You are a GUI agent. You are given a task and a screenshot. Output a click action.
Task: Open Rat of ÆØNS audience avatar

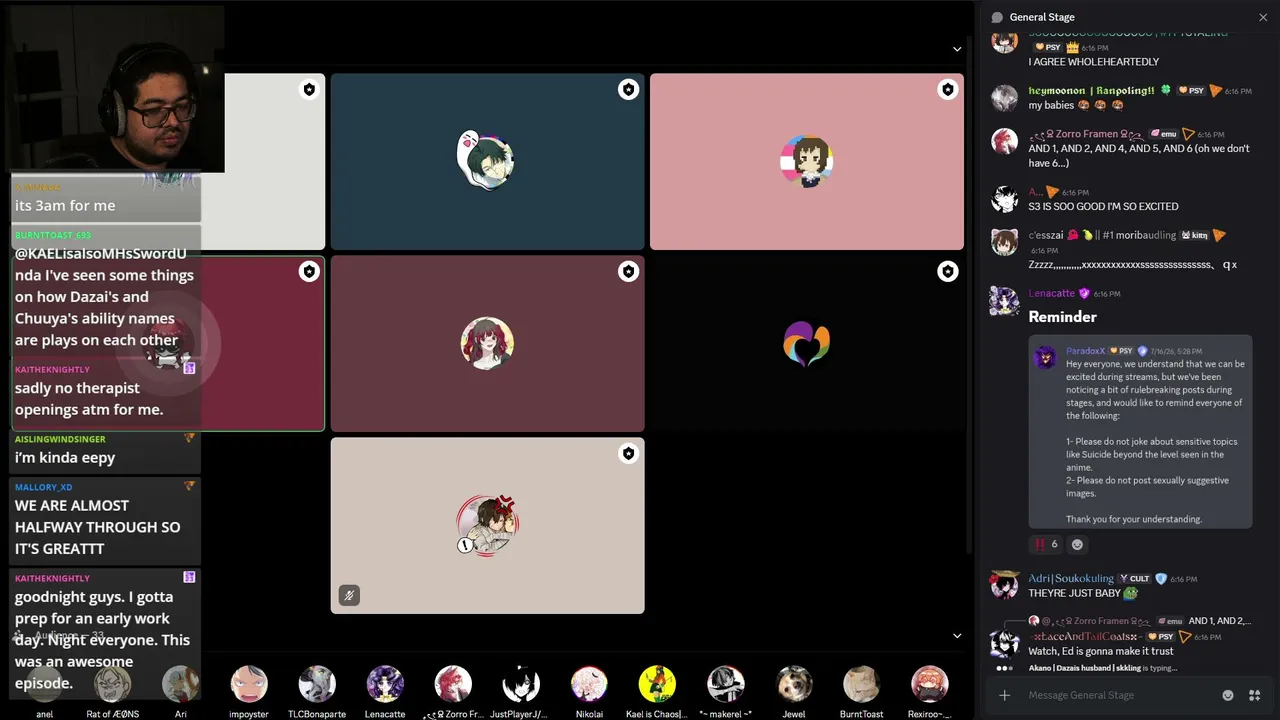coord(113,684)
